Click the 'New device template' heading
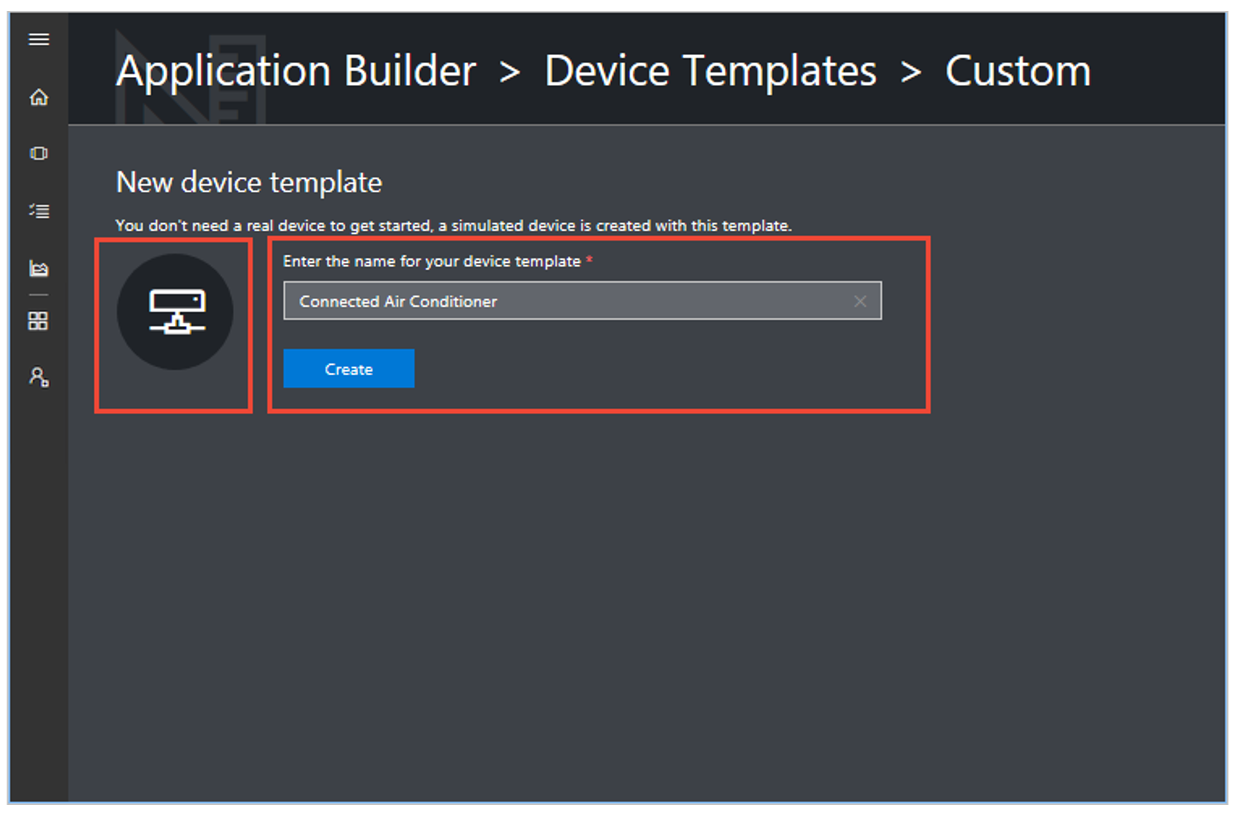 [x=249, y=183]
